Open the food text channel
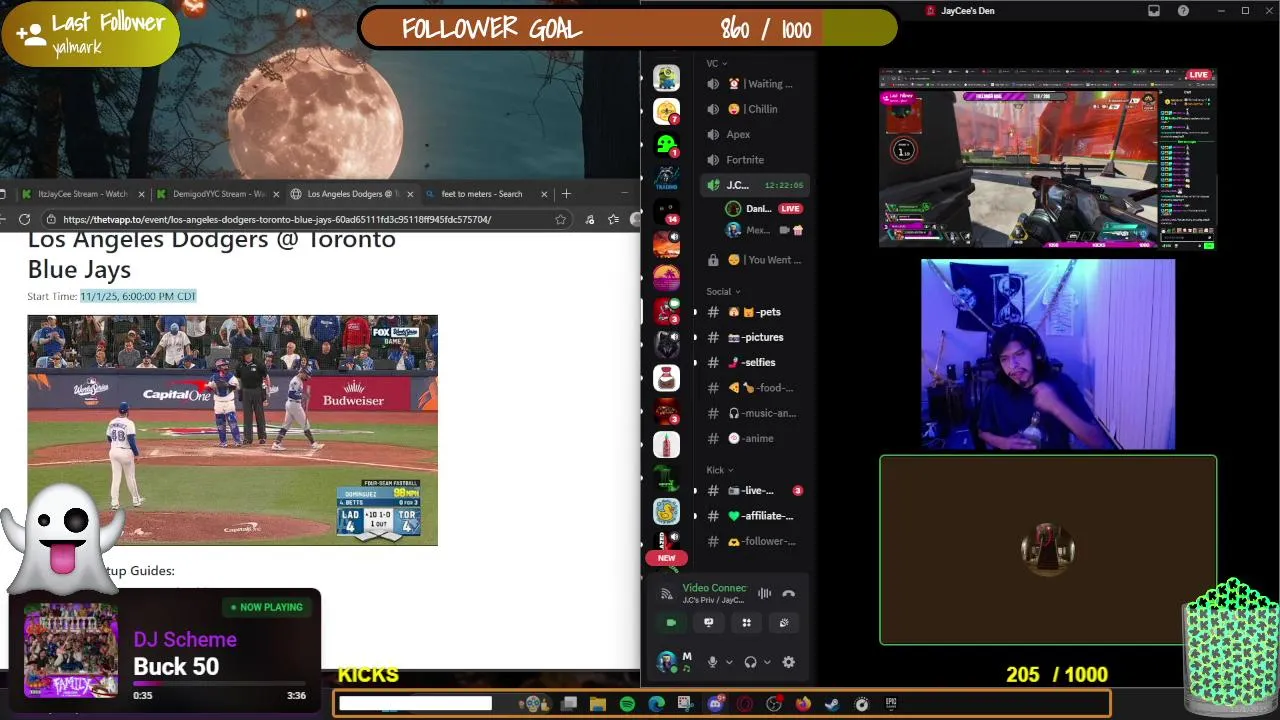This screenshot has width=1280, height=720. pos(752,388)
